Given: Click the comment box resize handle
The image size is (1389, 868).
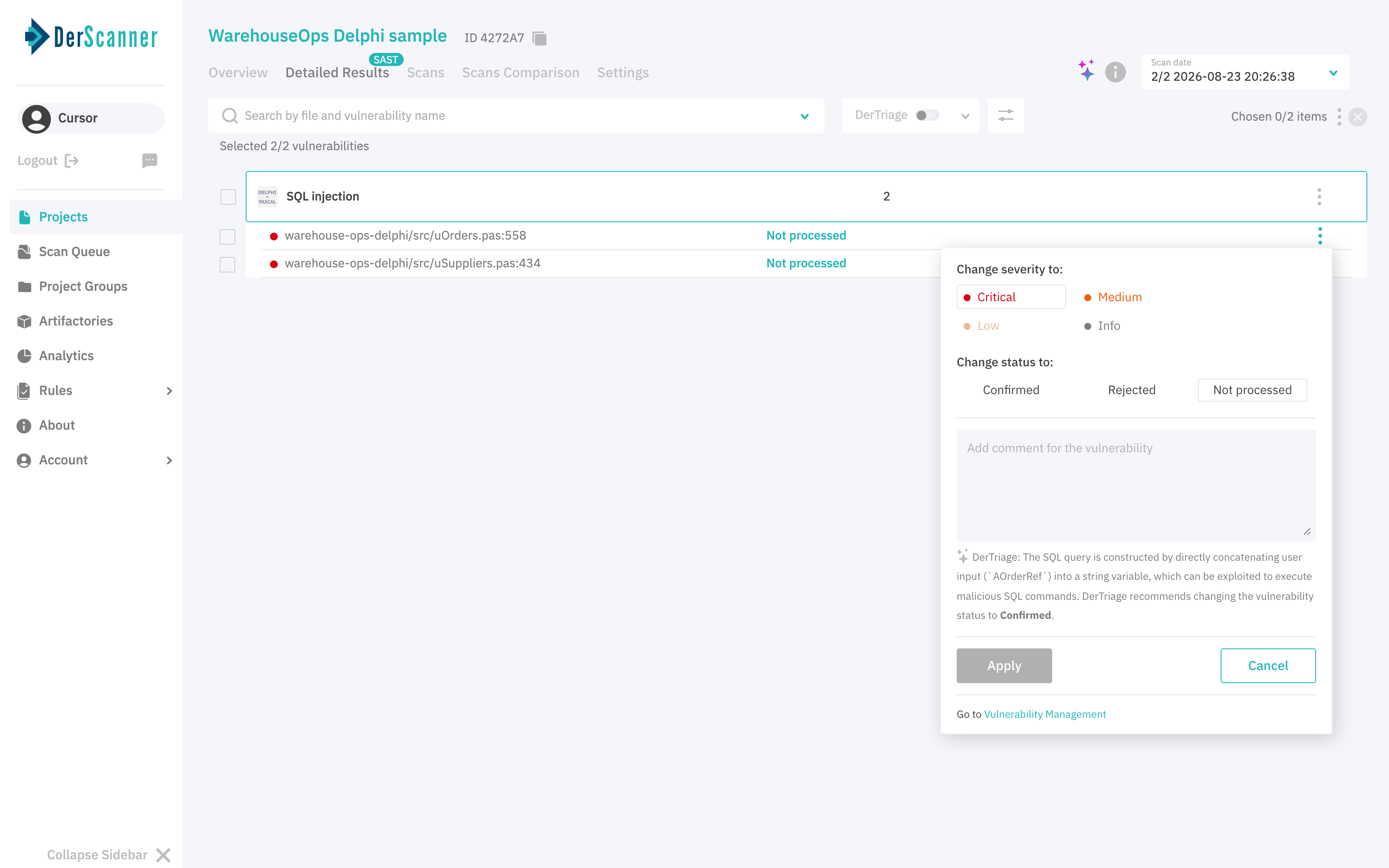Looking at the screenshot, I should pos(1307,532).
